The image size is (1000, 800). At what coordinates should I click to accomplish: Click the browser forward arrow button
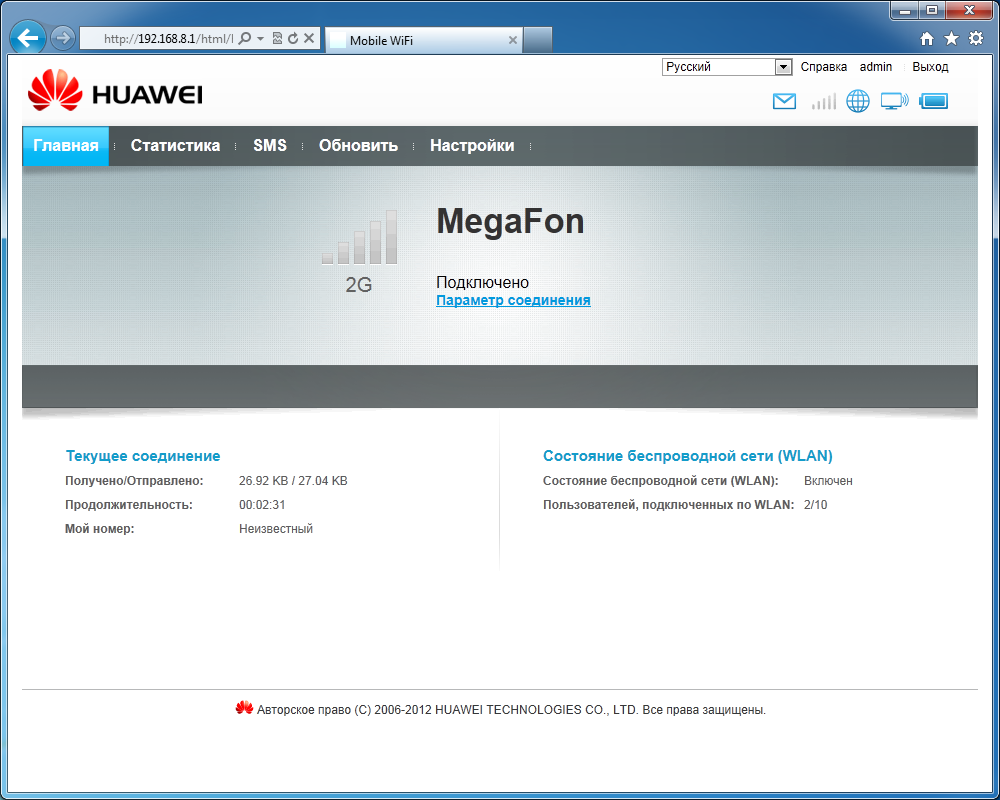coord(62,38)
